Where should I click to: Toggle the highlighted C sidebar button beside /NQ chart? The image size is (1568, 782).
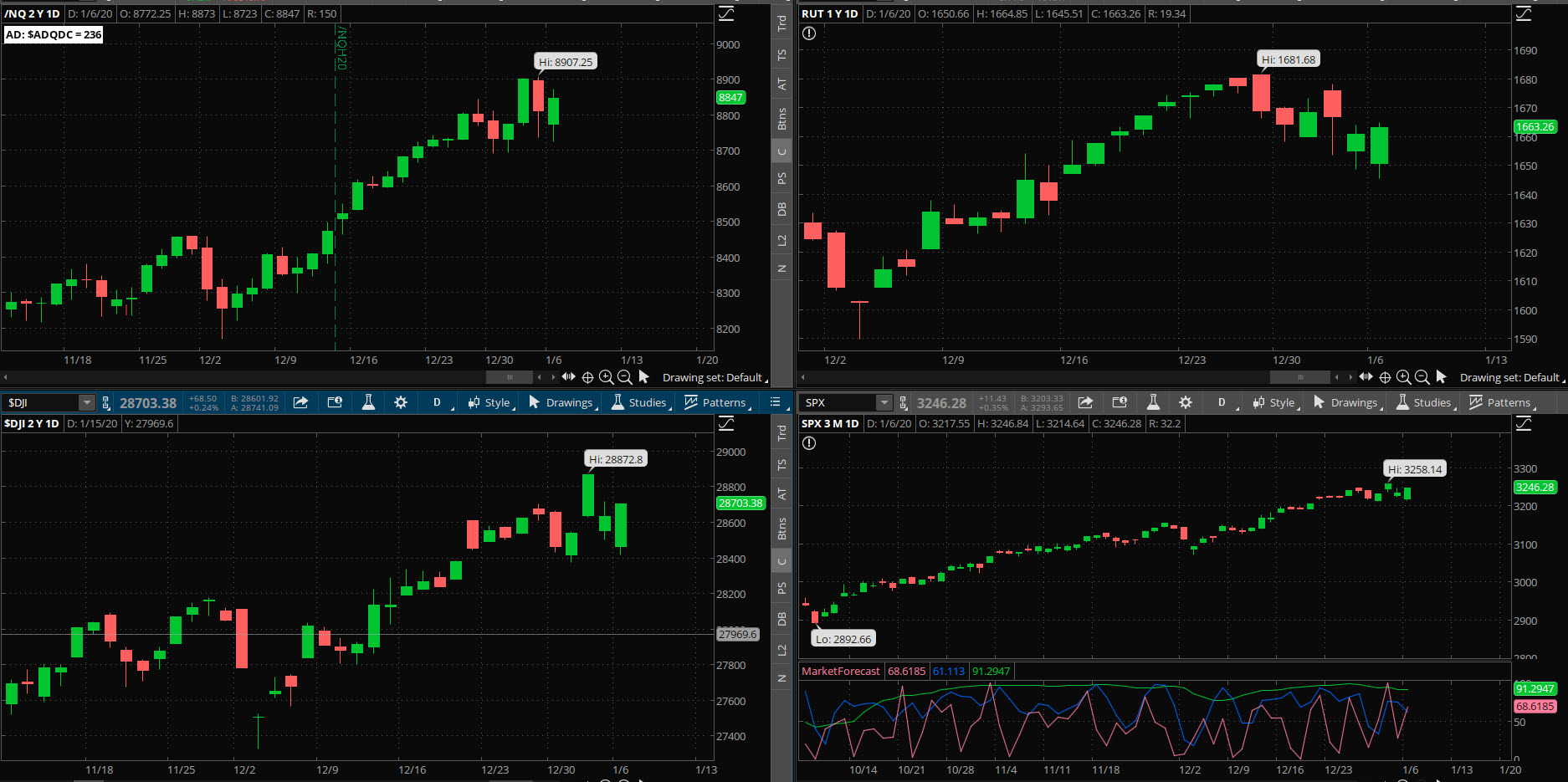coord(781,151)
